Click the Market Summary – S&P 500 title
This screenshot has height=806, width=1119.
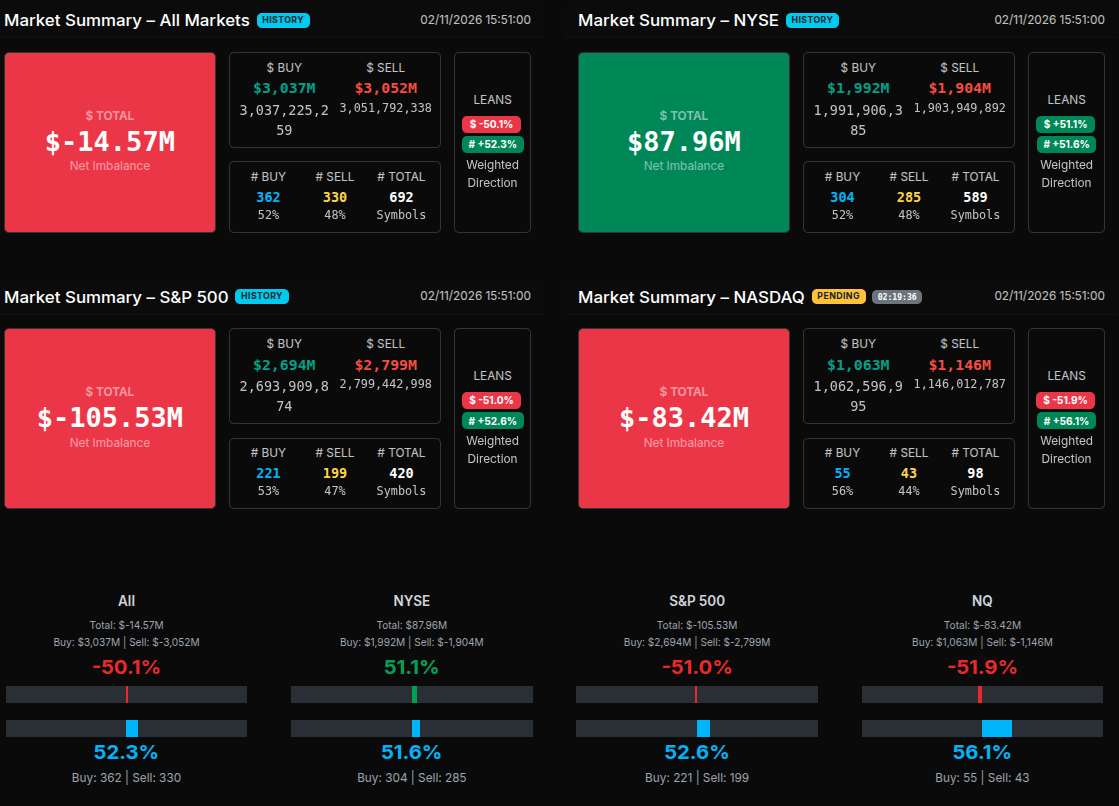116,297
